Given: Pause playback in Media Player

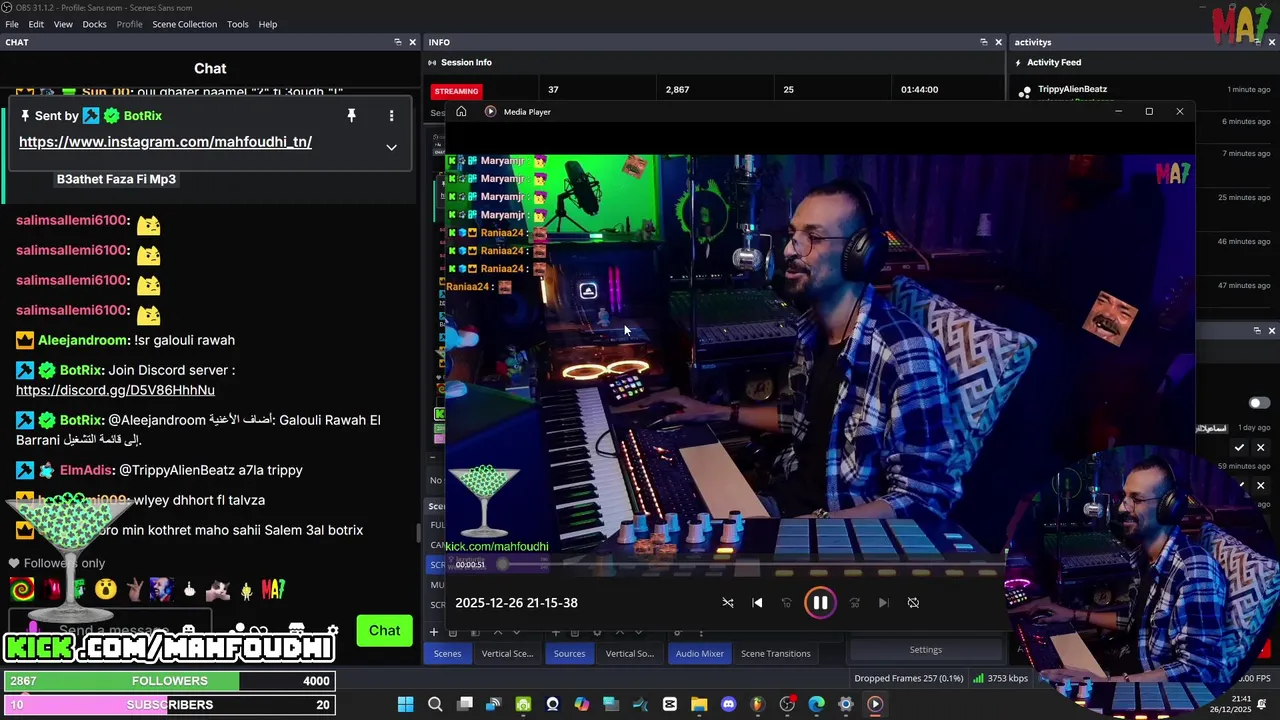Looking at the screenshot, I should [820, 603].
